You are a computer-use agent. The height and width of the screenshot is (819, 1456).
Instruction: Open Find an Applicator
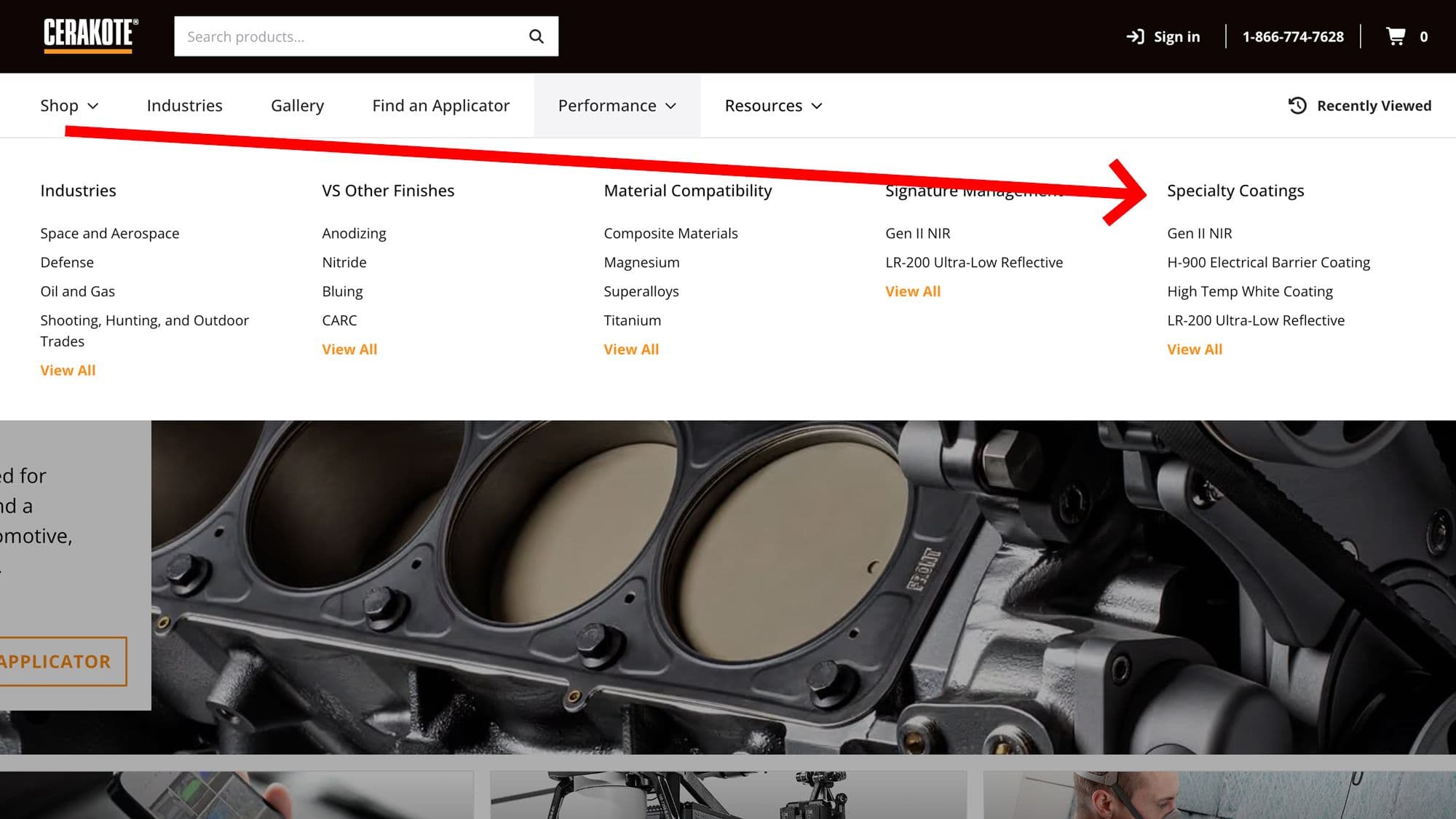[x=440, y=106]
